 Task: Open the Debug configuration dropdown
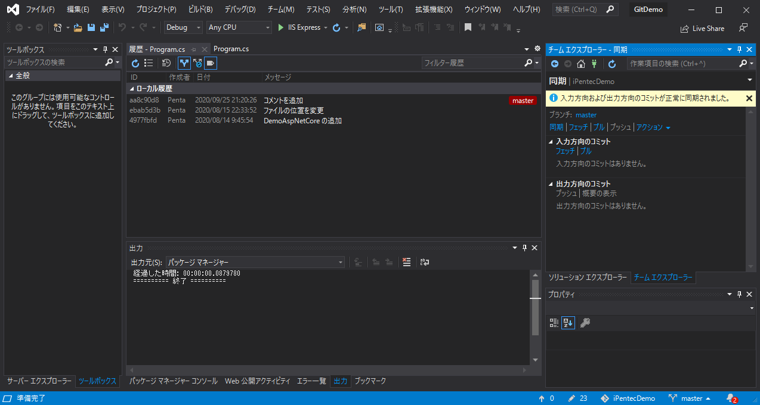[183, 28]
